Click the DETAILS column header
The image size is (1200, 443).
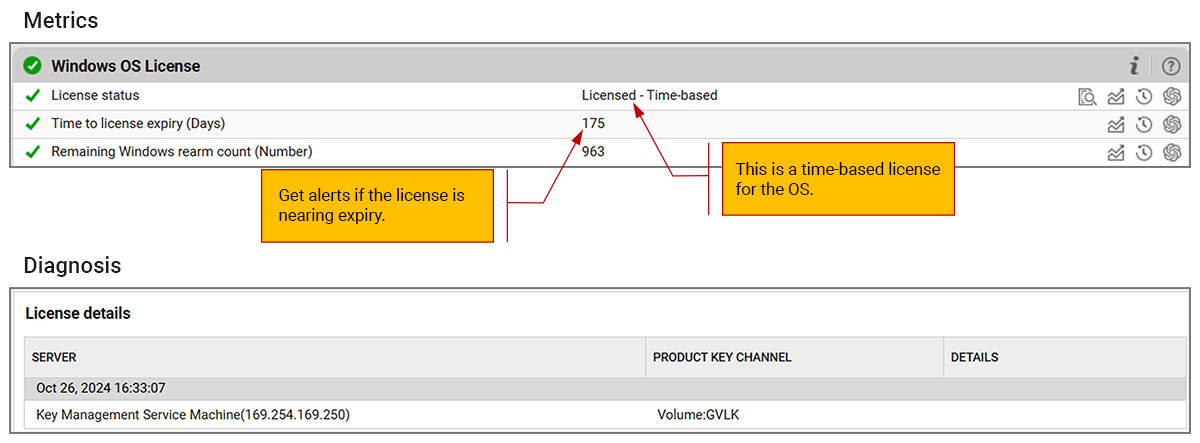(x=974, y=357)
